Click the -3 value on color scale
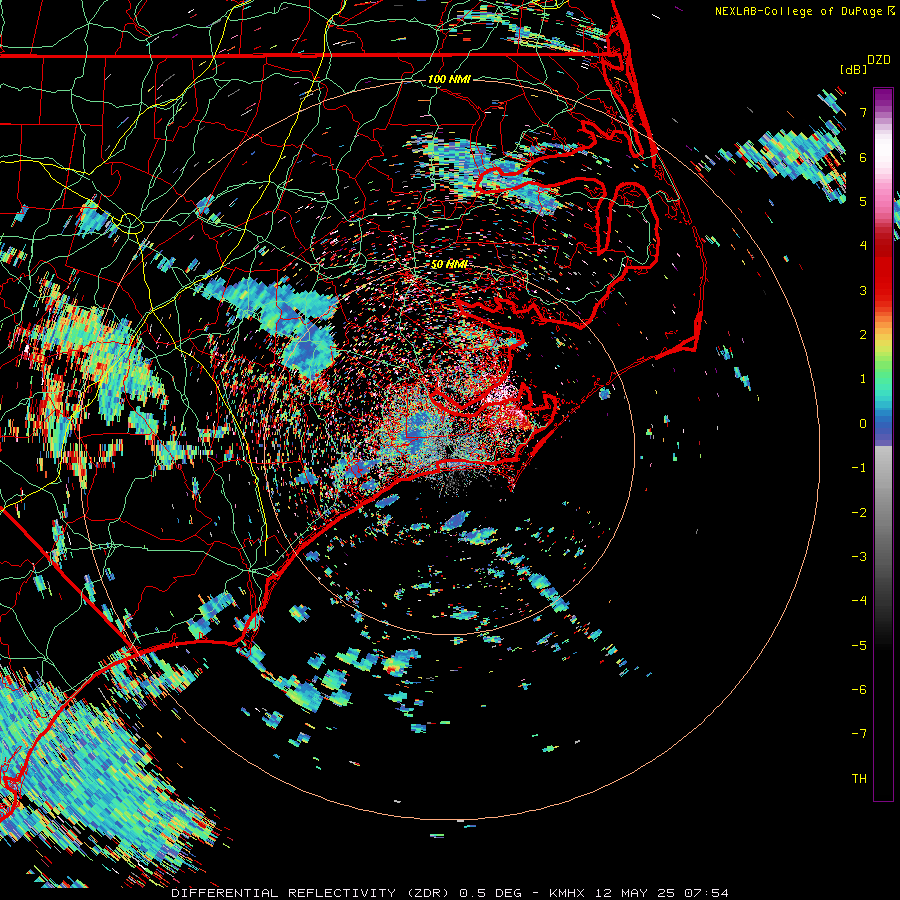Image resolution: width=900 pixels, height=900 pixels. [859, 557]
